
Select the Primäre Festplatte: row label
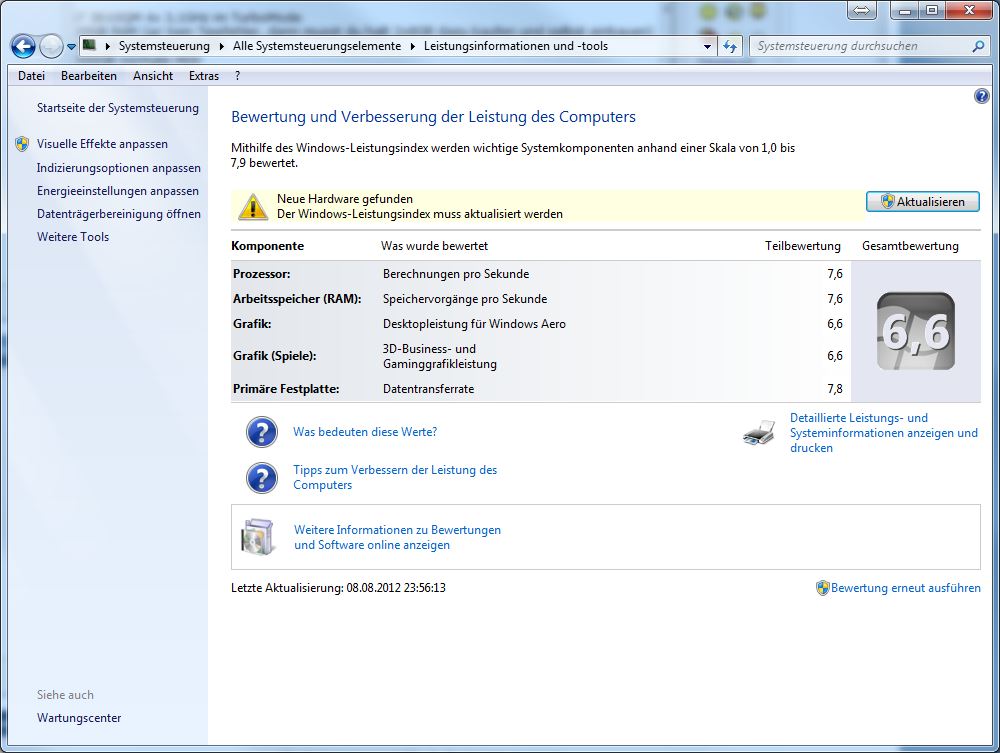(286, 388)
